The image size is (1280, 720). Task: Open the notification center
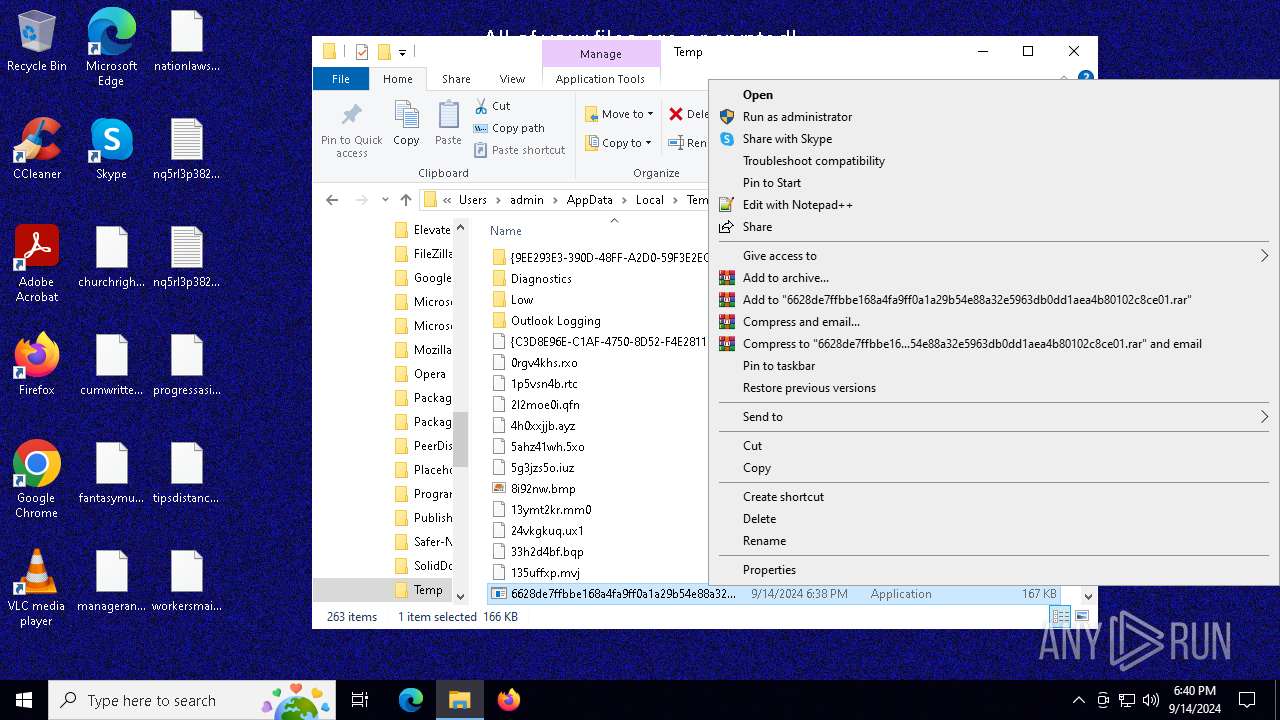click(x=1247, y=700)
